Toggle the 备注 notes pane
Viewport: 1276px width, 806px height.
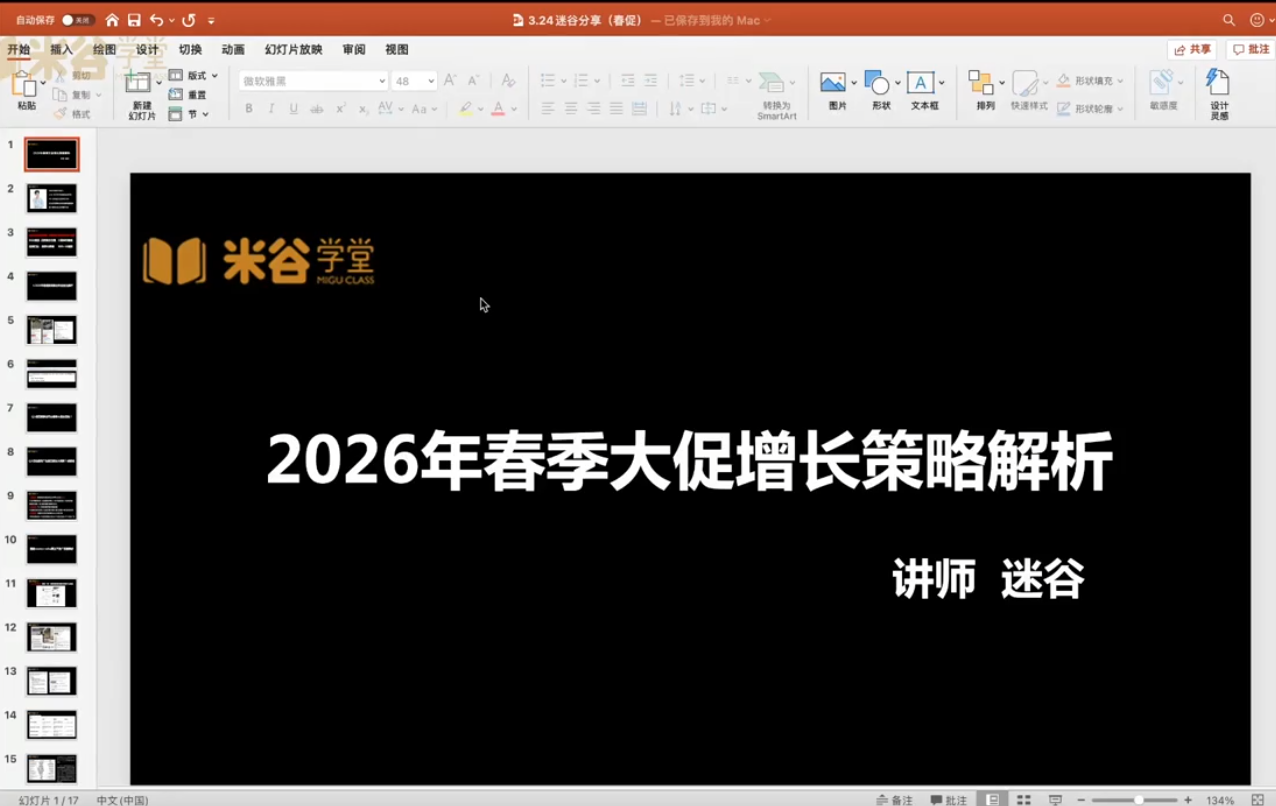(894, 800)
